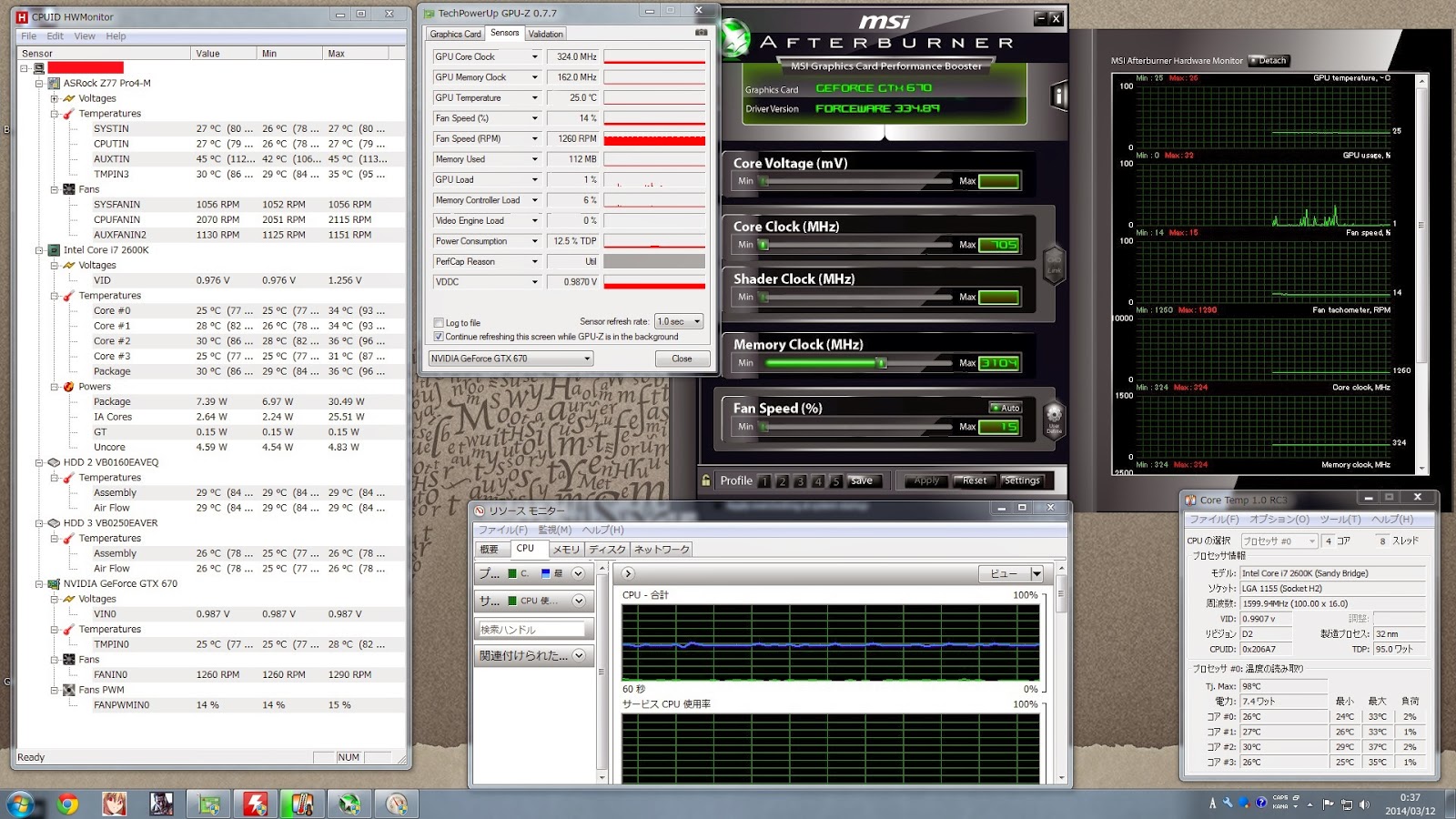Select Afterburner profile slot 3
This screenshot has height=819, width=1456.
(800, 481)
